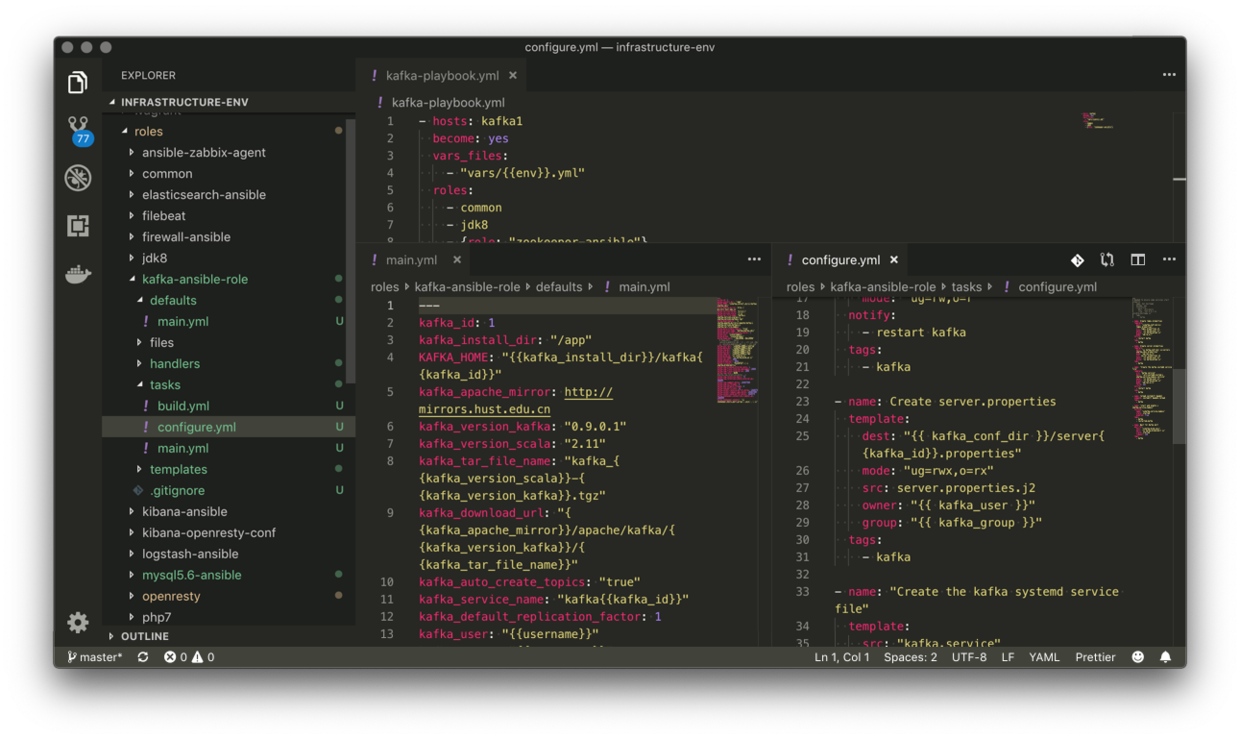Image resolution: width=1240 pixels, height=739 pixels.
Task: Open Source Control view with 77 badge
Action: click(x=78, y=129)
